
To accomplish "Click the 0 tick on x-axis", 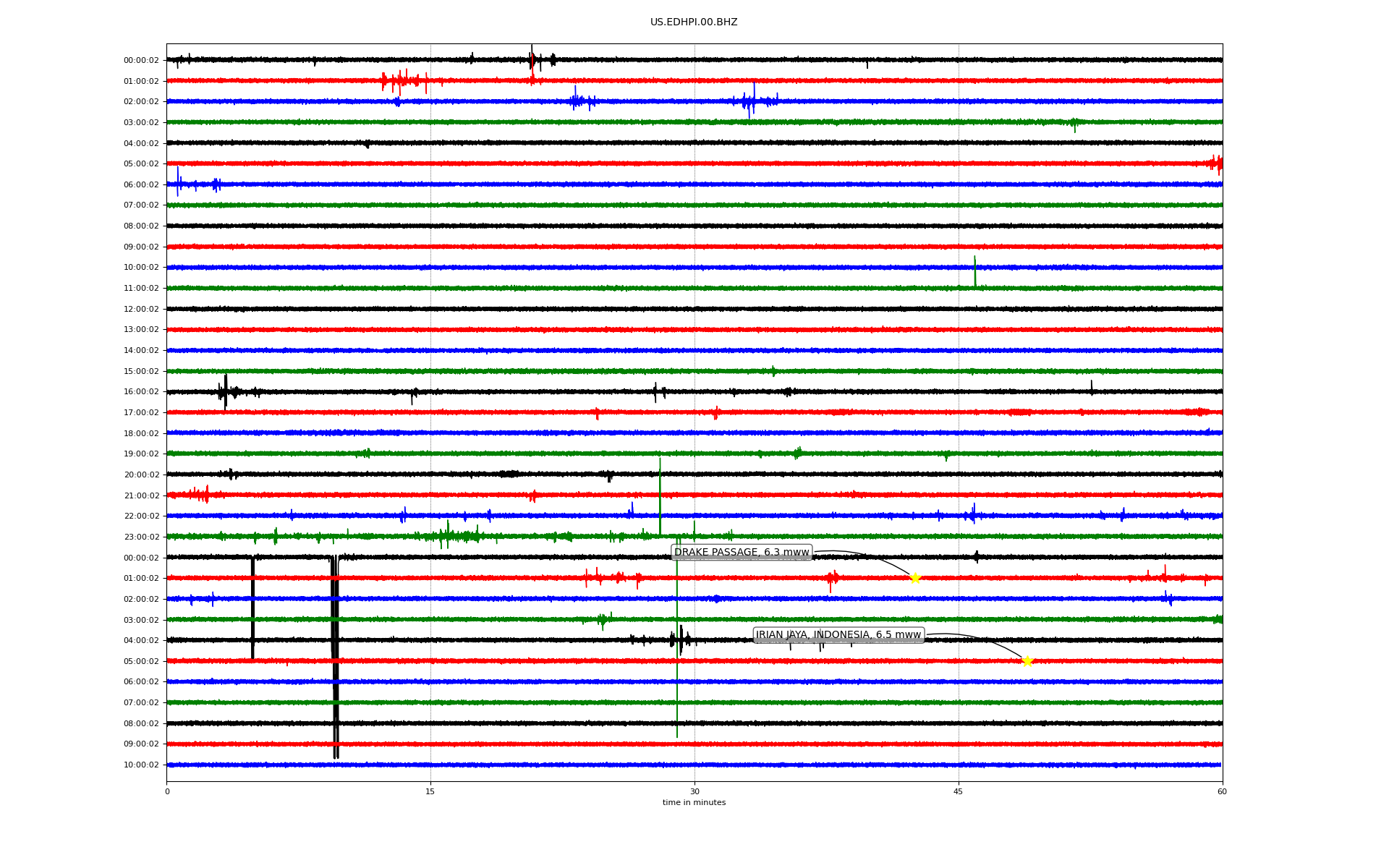I will [x=167, y=791].
